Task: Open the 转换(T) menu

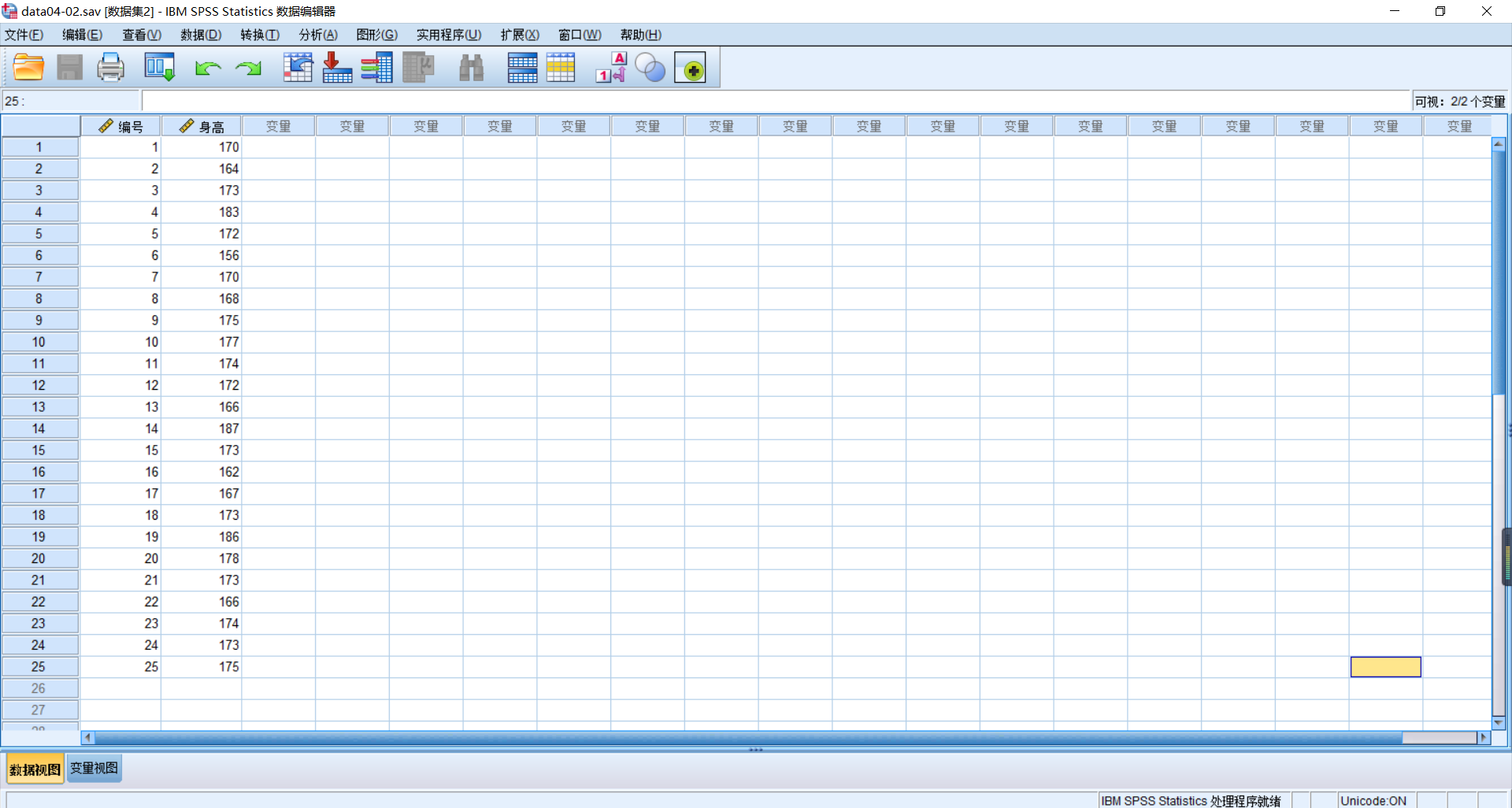Action: click(x=260, y=35)
